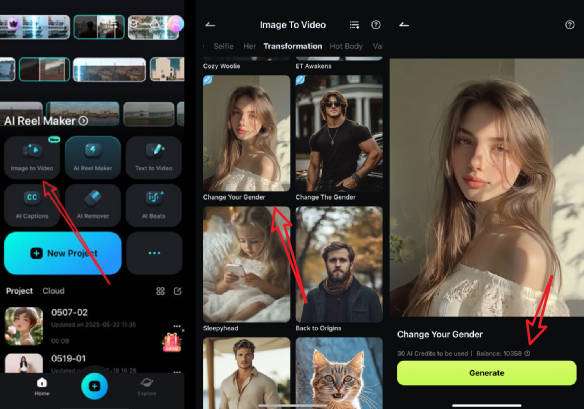Go back from Image To Video screen
This screenshot has width=584, height=409.
210,25
